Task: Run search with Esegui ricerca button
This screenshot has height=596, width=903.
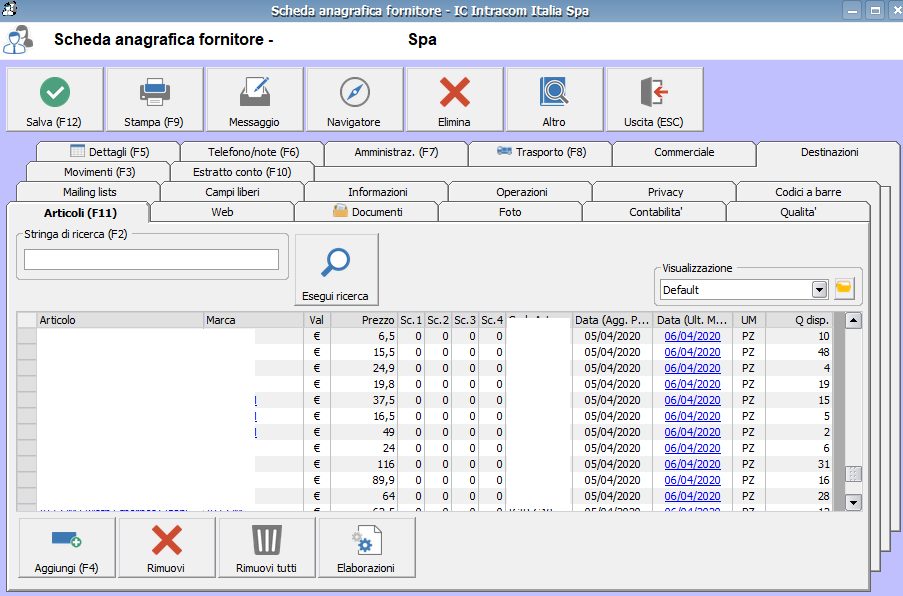Action: (335, 271)
